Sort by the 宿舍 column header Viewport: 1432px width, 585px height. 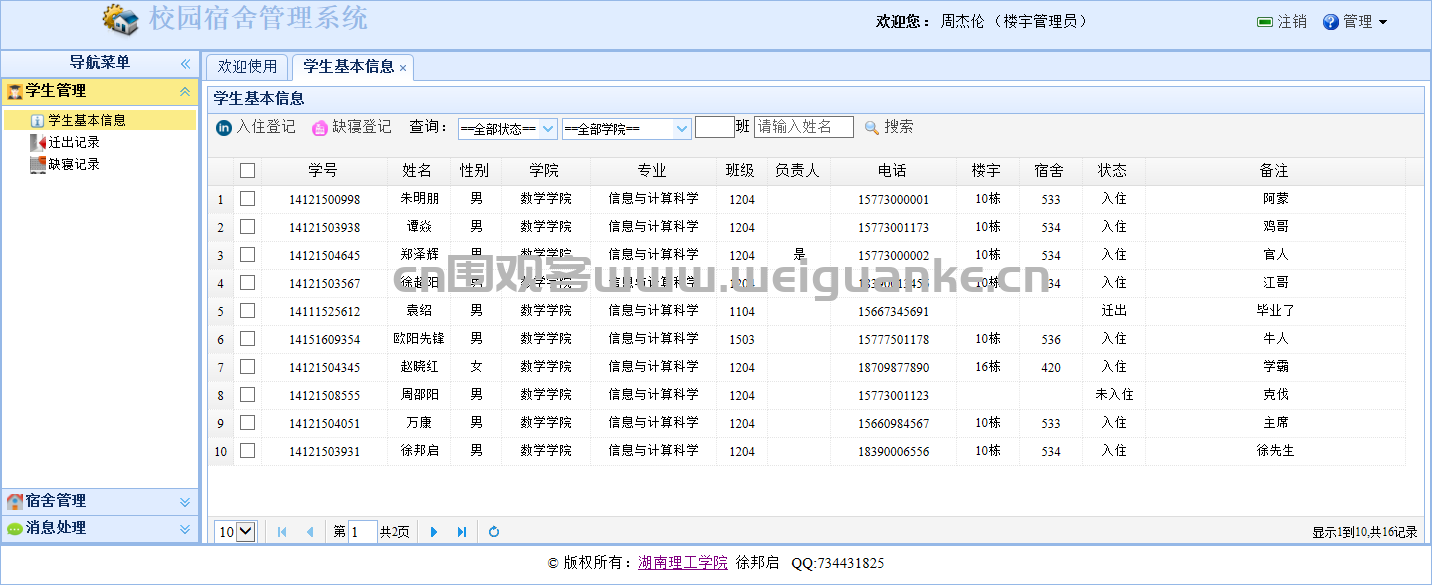coord(1050,171)
